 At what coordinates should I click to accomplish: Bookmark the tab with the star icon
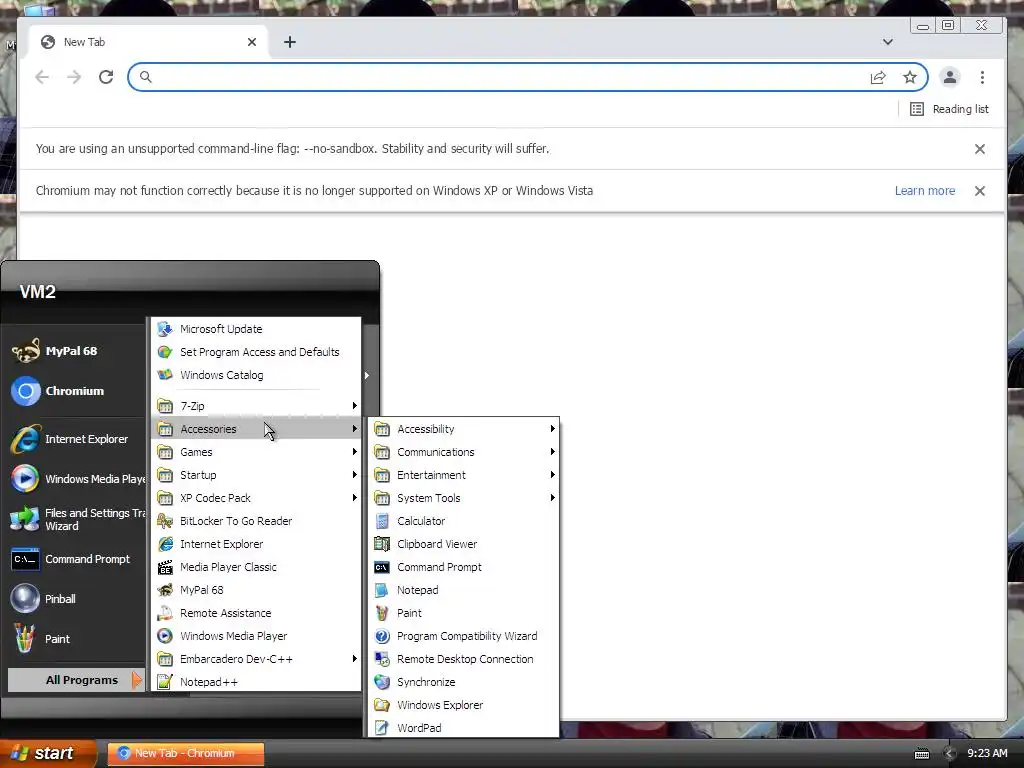[910, 77]
